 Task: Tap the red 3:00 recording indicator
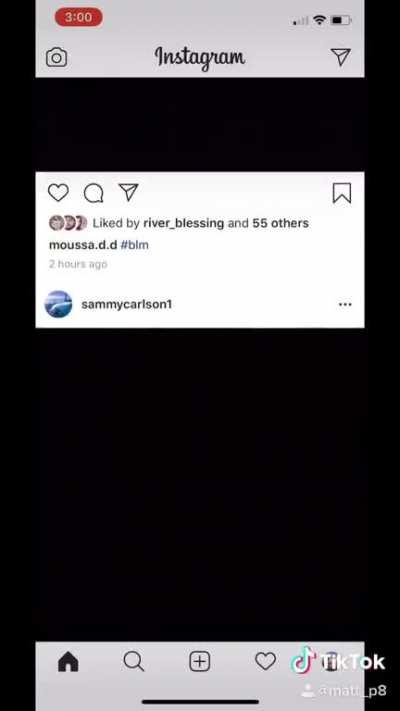tap(79, 17)
